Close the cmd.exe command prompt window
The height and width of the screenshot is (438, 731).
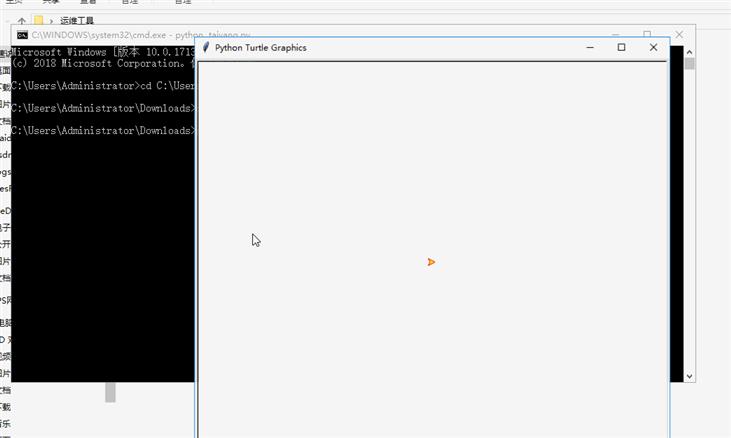(679, 35)
